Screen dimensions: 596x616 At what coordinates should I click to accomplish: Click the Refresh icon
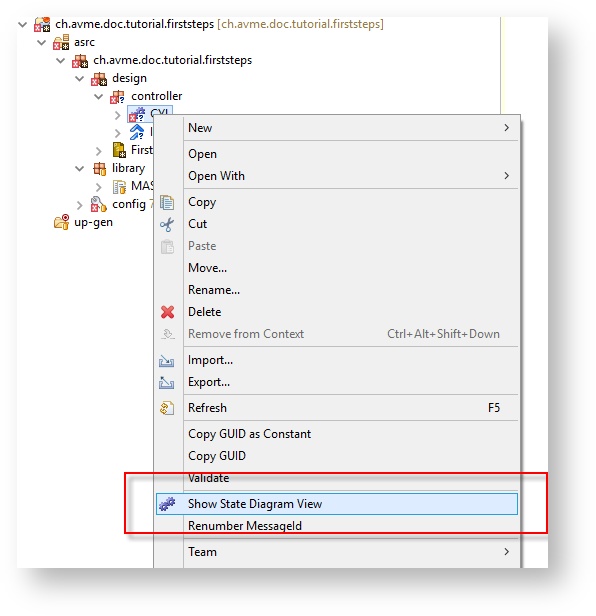coord(167,408)
